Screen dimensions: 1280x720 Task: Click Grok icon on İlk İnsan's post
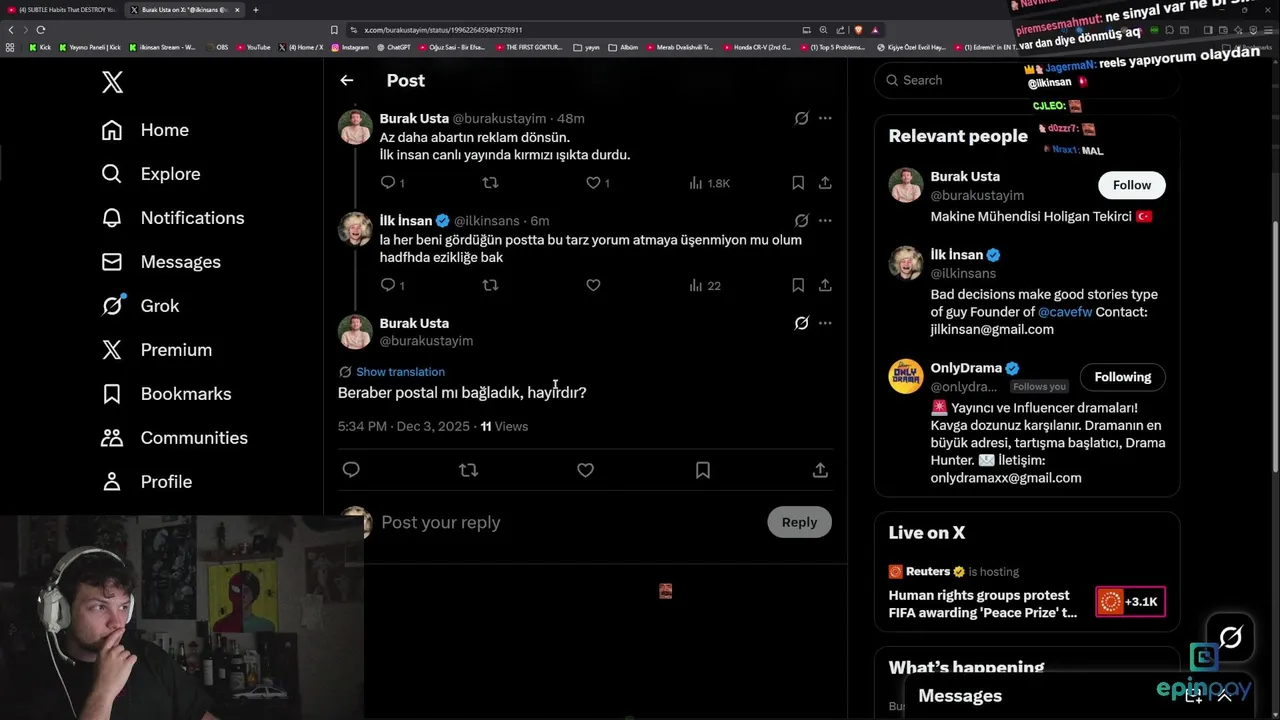(801, 220)
